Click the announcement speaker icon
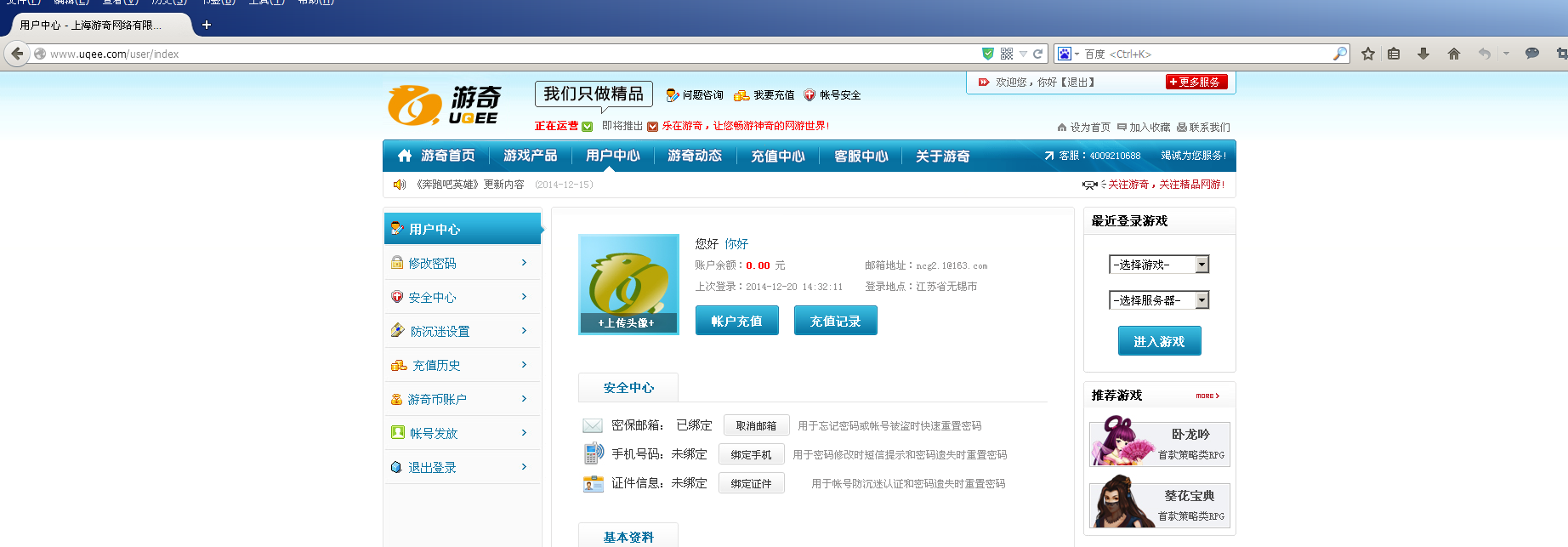Image resolution: width=1568 pixels, height=547 pixels. pos(400,184)
